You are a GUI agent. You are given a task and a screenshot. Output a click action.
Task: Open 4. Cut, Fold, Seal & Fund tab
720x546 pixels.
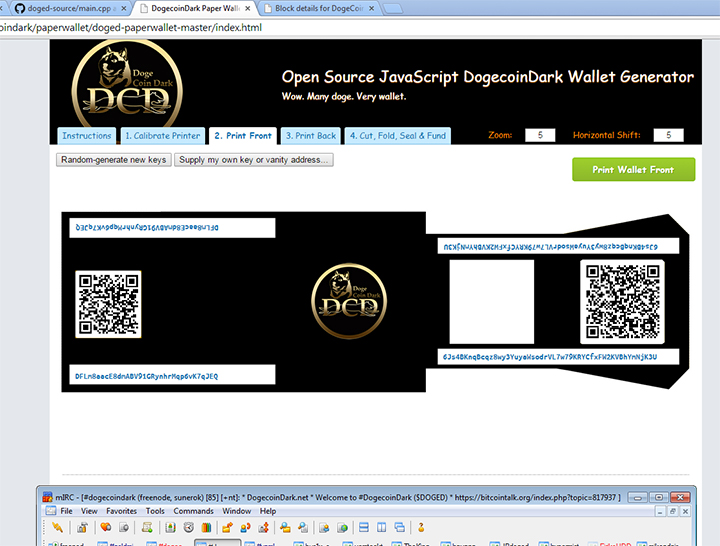[398, 136]
